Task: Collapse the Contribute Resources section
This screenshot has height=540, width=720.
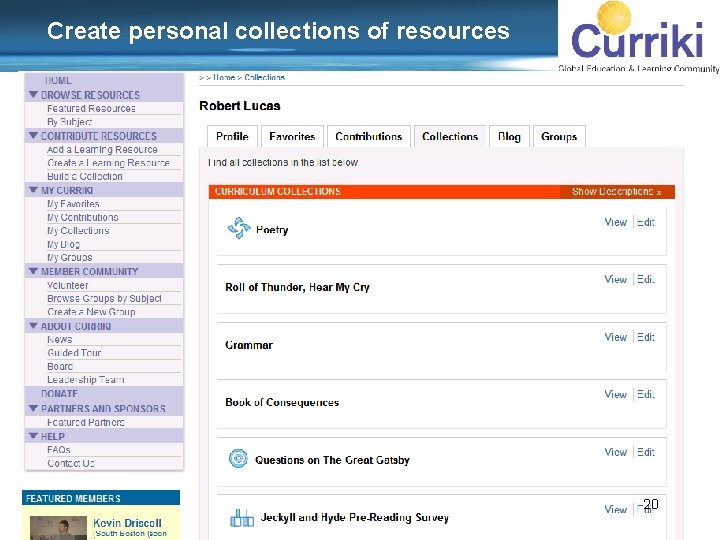Action: tap(33, 135)
